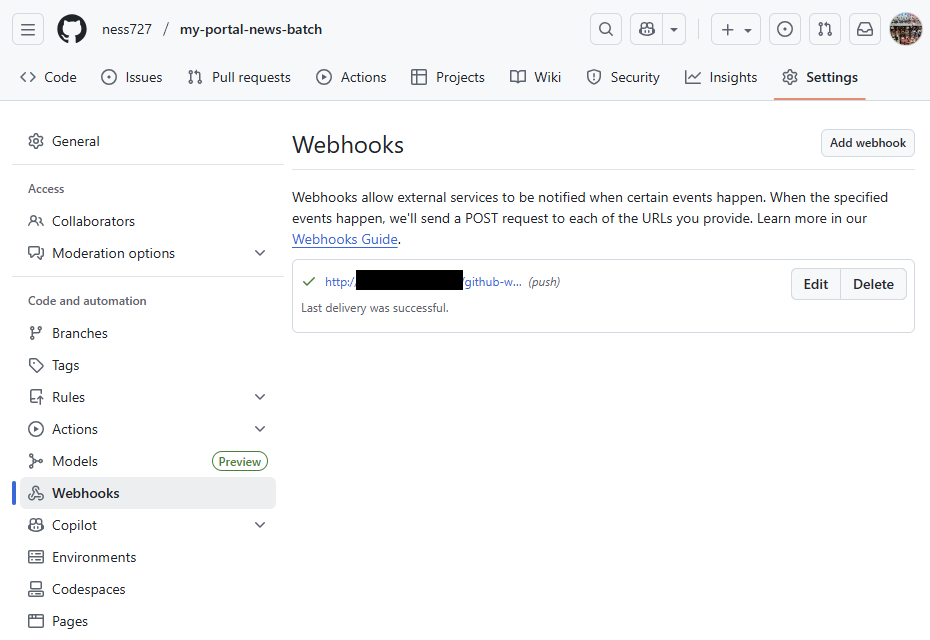The height and width of the screenshot is (640, 930).
Task: Open the notifications inbox icon
Action: pyautogui.click(x=865, y=29)
